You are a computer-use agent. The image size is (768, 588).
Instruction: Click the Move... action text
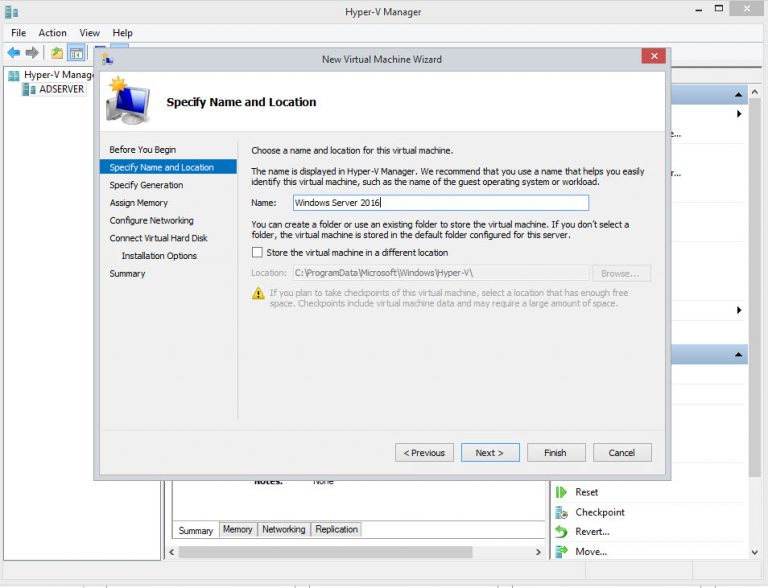[x=591, y=552]
